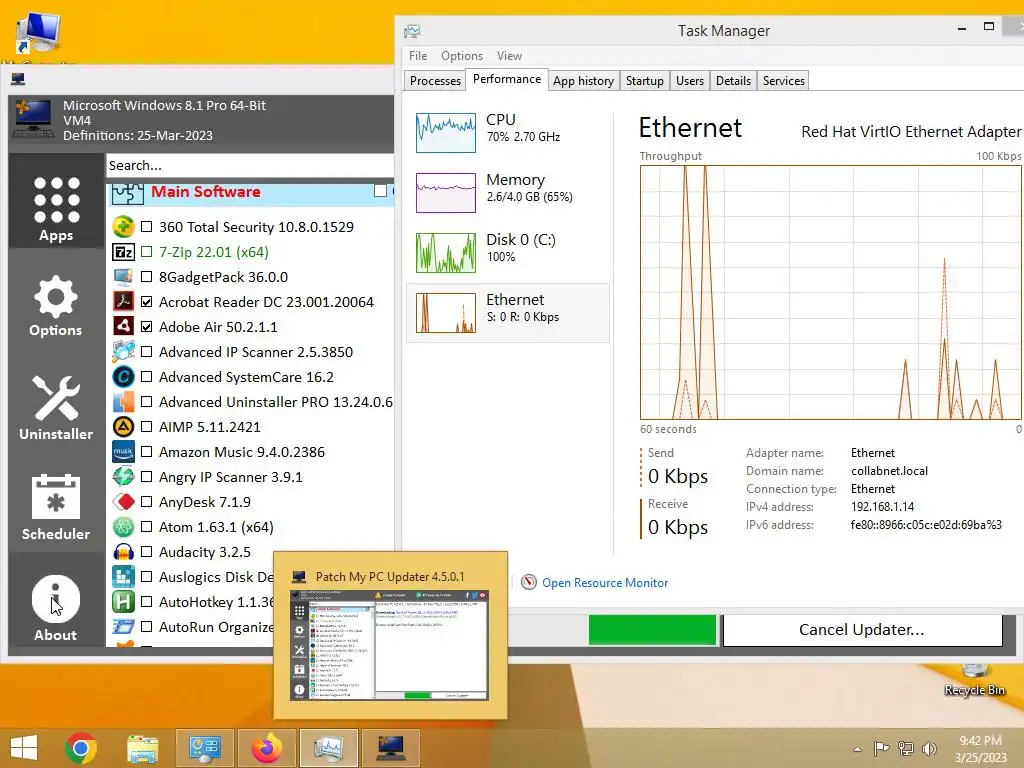Click the Advanced Uninstaller PRO icon
Screen dimensions: 1024x768
coord(123,402)
